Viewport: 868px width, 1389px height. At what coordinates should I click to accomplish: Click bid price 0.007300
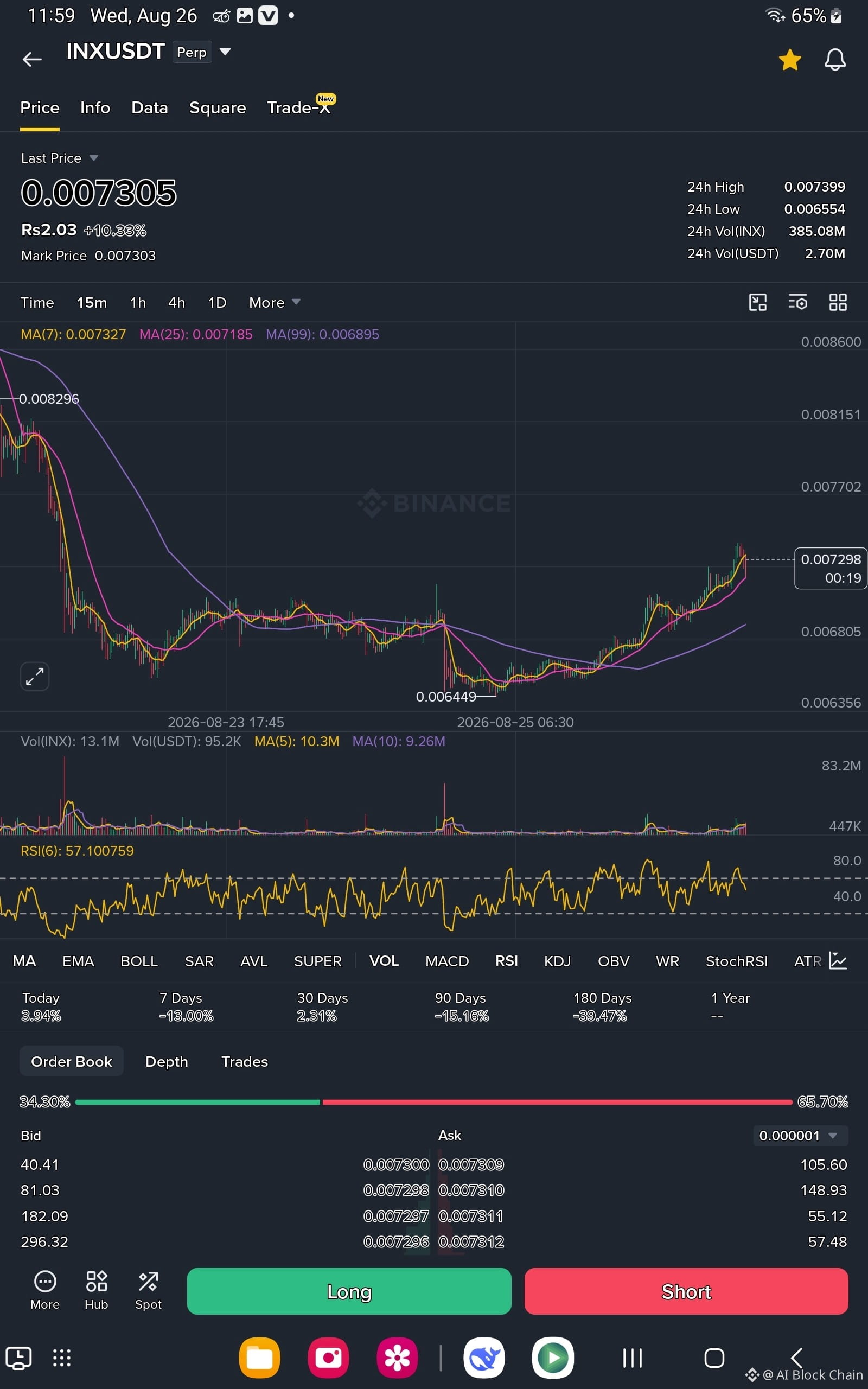396,1164
